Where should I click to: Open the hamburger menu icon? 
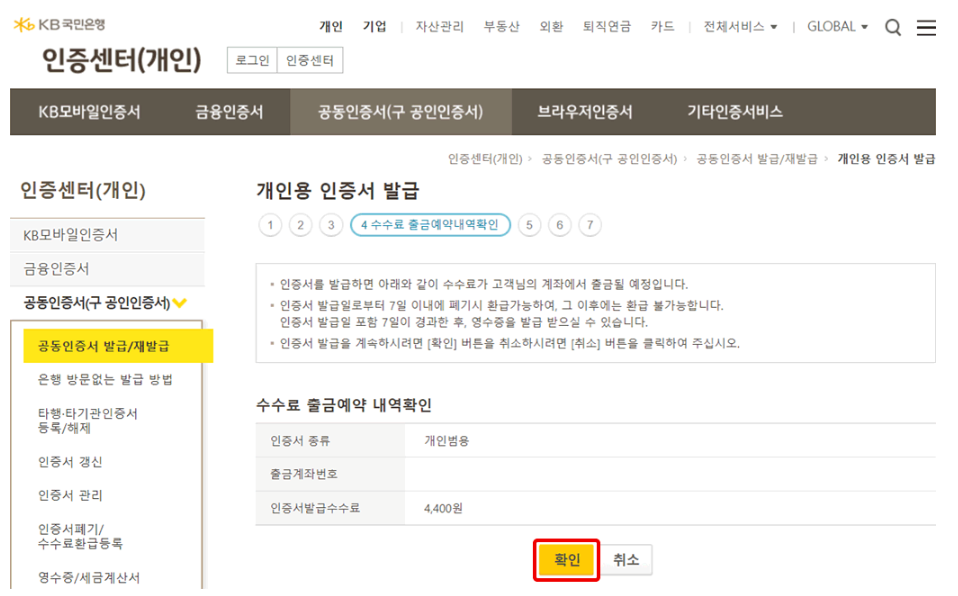click(926, 28)
